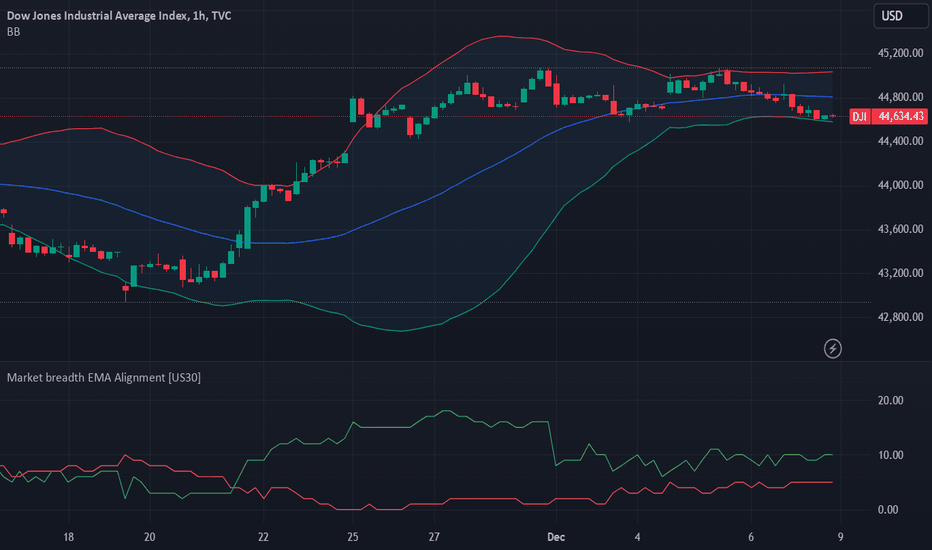Click the 44,800.00 price axis label
932x550 pixels.
click(x=900, y=97)
